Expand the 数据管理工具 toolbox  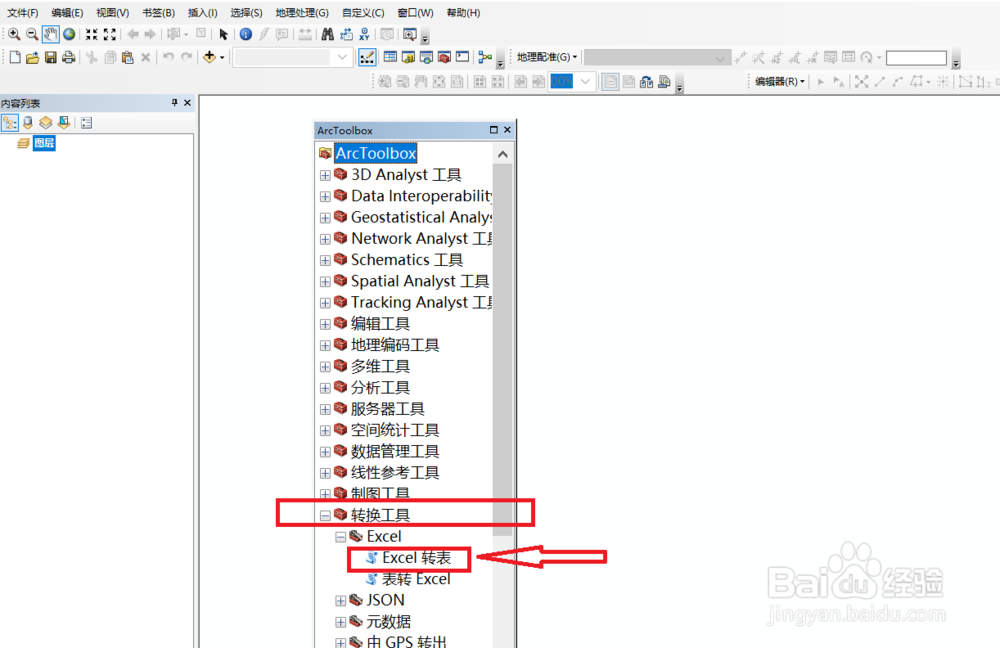(325, 452)
